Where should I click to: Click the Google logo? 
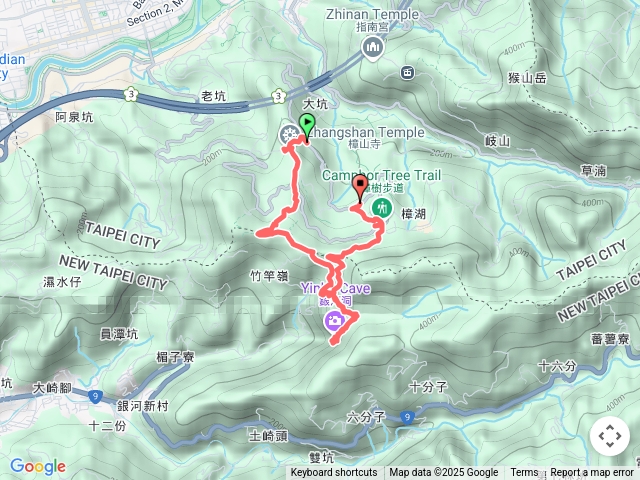pos(38,467)
